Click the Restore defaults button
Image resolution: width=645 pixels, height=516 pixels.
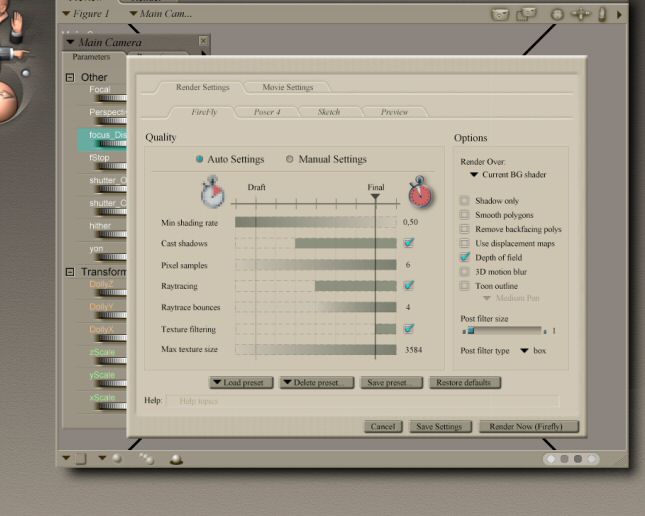click(465, 383)
